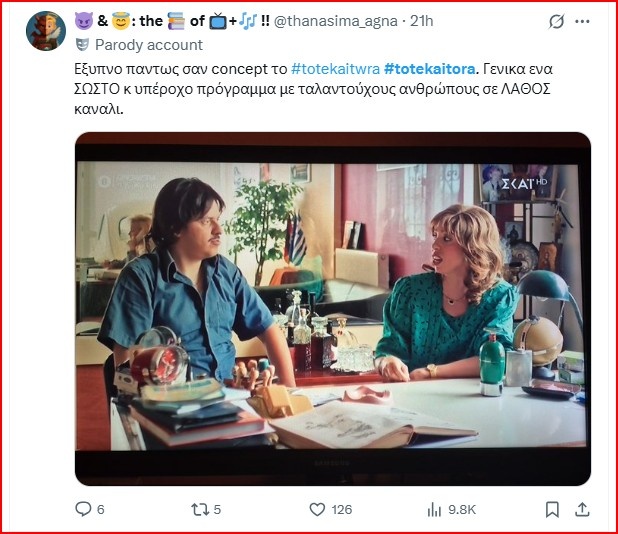Click the Parody account label
The image size is (618, 534).
(149, 45)
